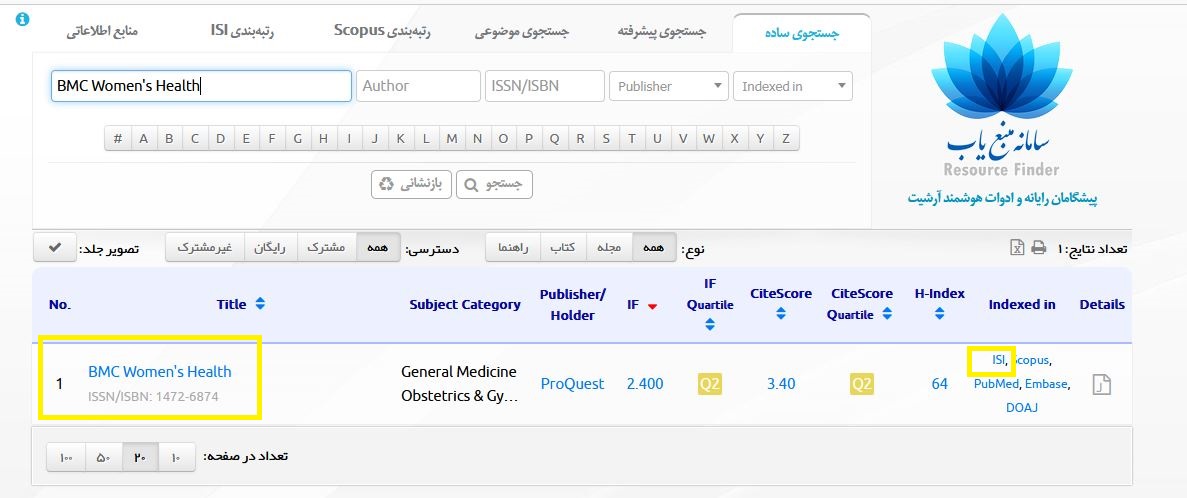This screenshot has height=498, width=1187.
Task: Set results per page to 50
Action: (x=103, y=457)
